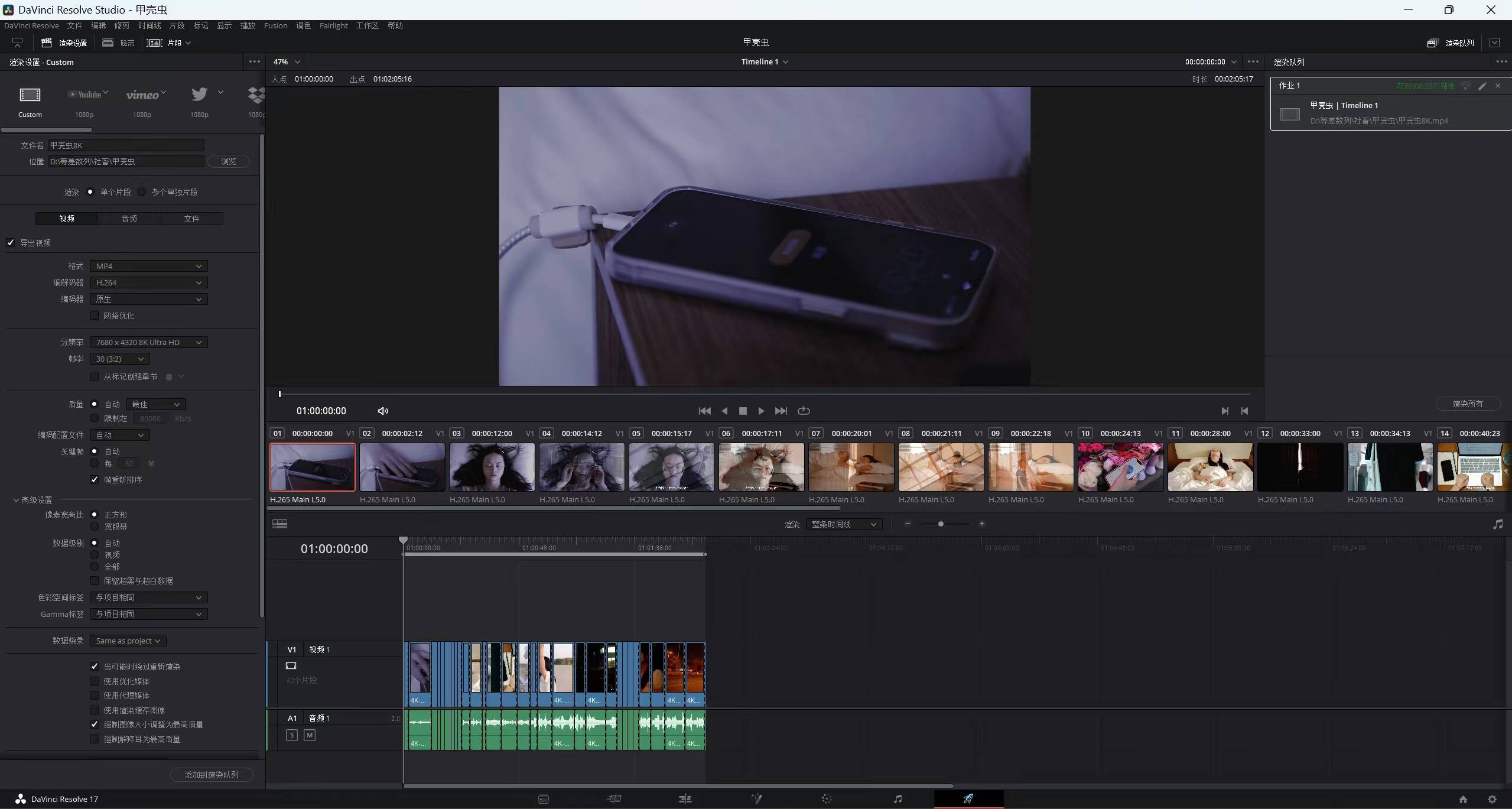Screen dimensions: 1512x809
Task: Zoom in timeline with plus icon
Action: [x=982, y=524]
